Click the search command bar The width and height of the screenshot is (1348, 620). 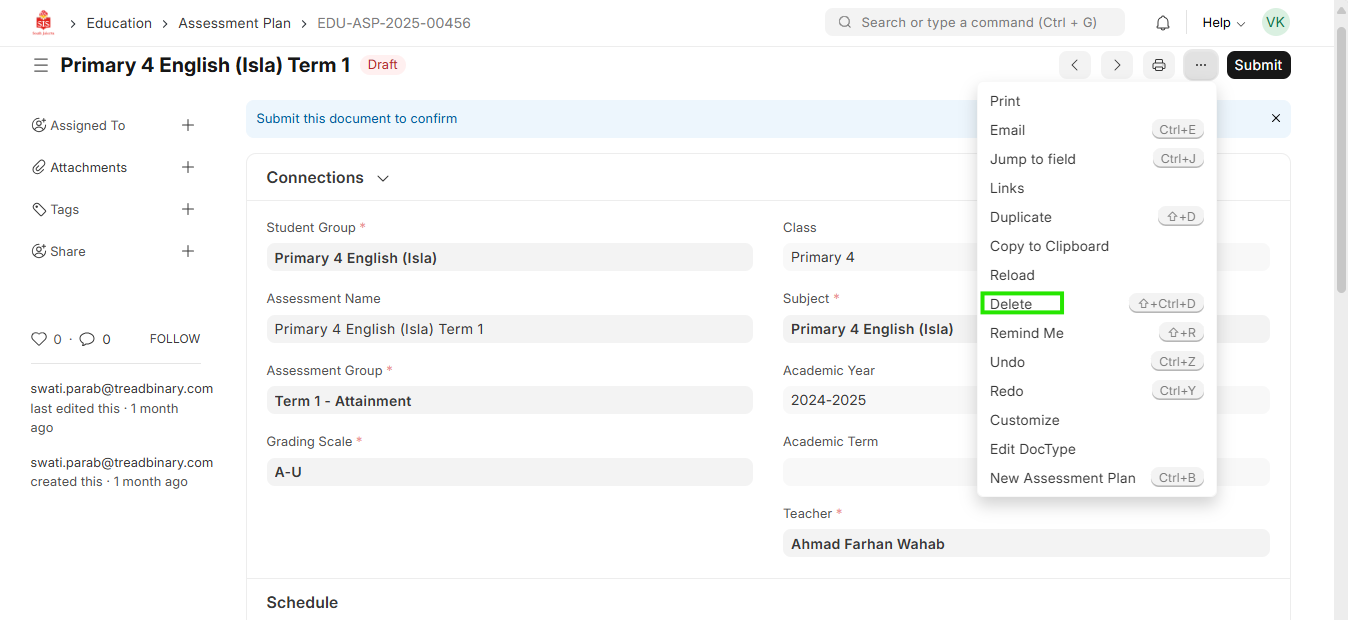[974, 22]
